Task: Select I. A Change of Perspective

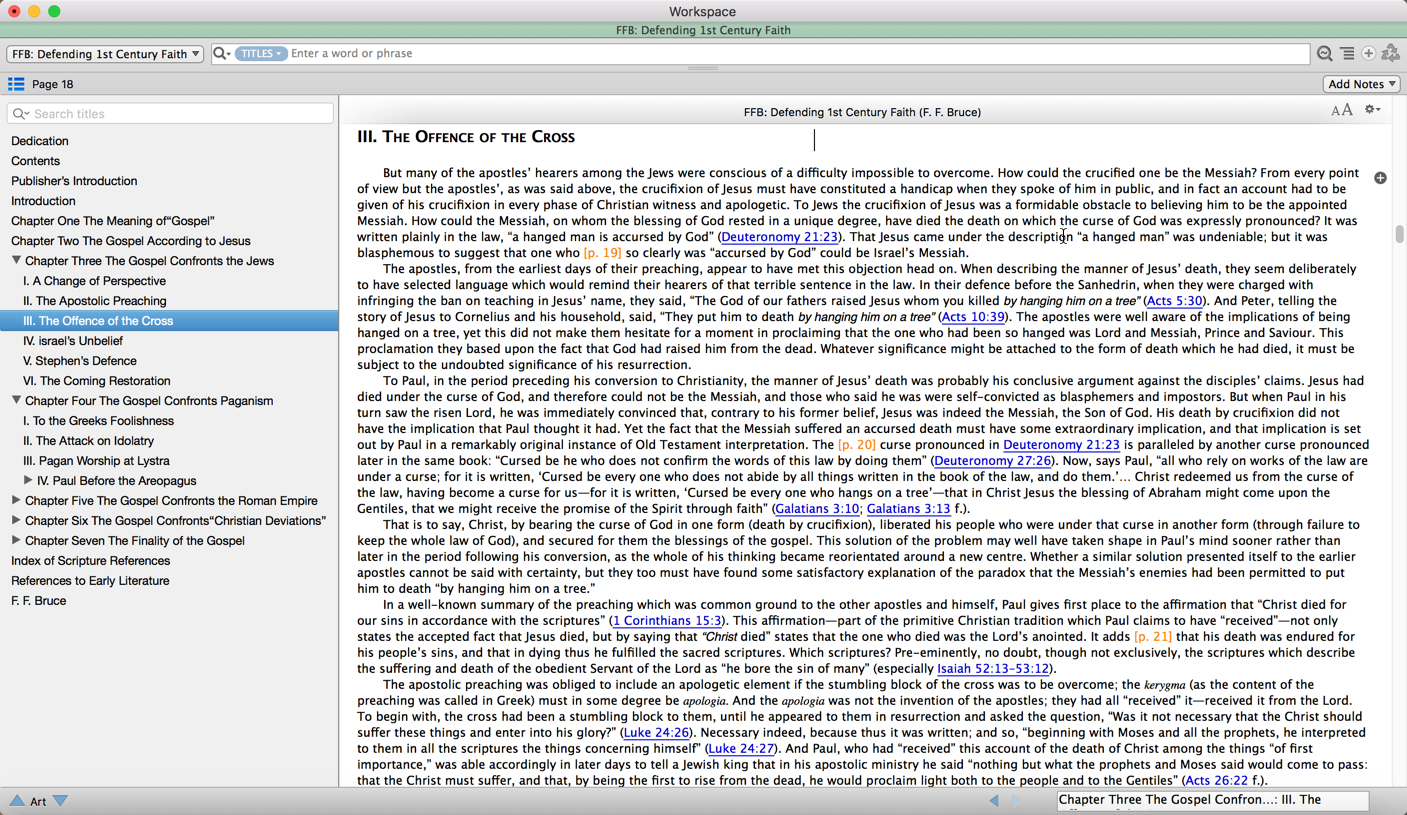Action: pos(94,281)
